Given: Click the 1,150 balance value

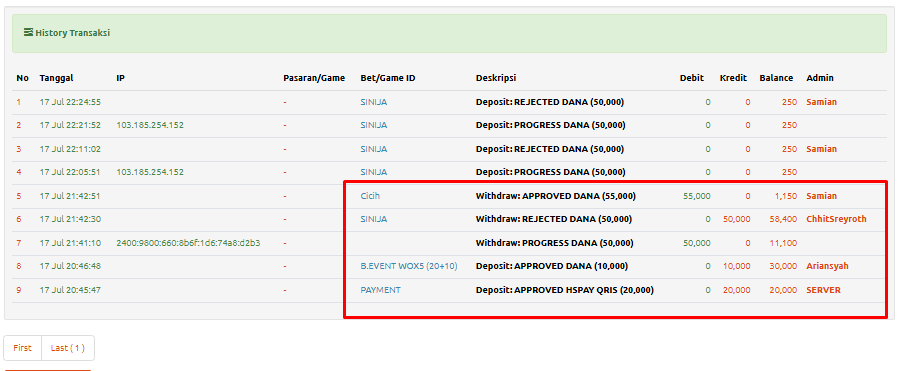Looking at the screenshot, I should tap(786, 196).
